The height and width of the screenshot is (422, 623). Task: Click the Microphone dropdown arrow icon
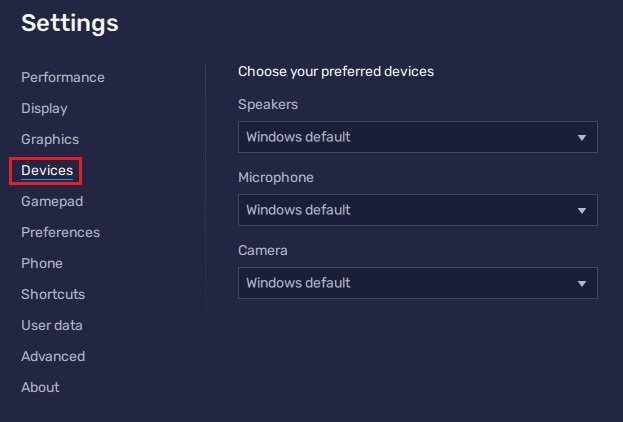(x=582, y=210)
